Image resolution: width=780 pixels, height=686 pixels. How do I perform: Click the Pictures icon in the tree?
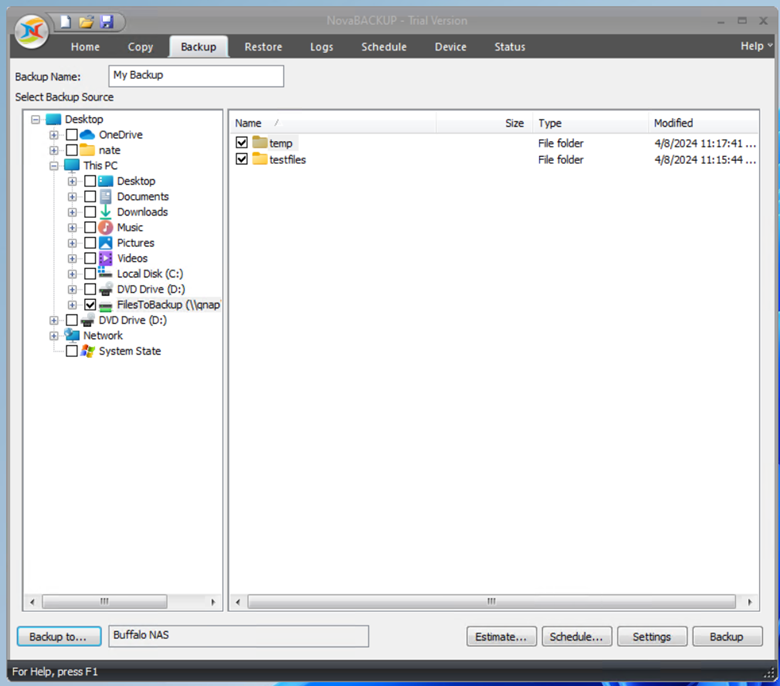105,243
